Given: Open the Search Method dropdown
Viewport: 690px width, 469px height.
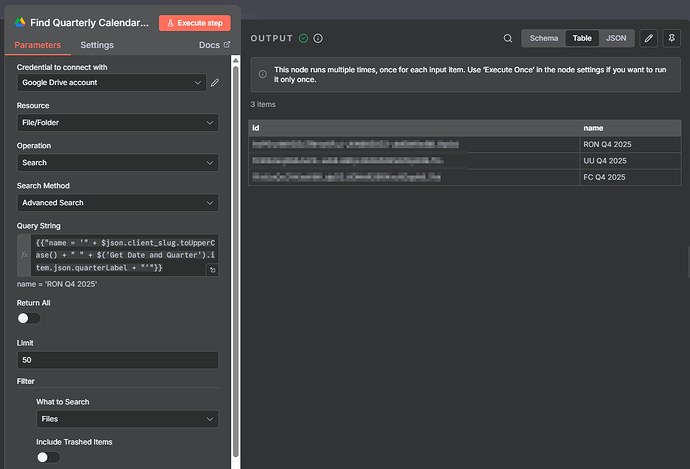Looking at the screenshot, I should coord(118,203).
